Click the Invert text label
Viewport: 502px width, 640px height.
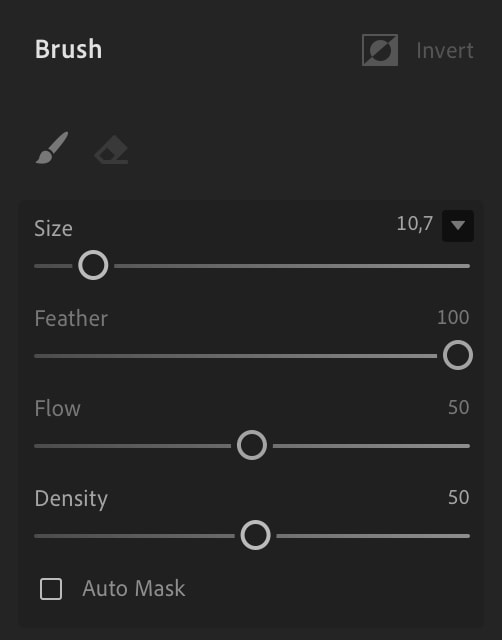[x=445, y=51]
